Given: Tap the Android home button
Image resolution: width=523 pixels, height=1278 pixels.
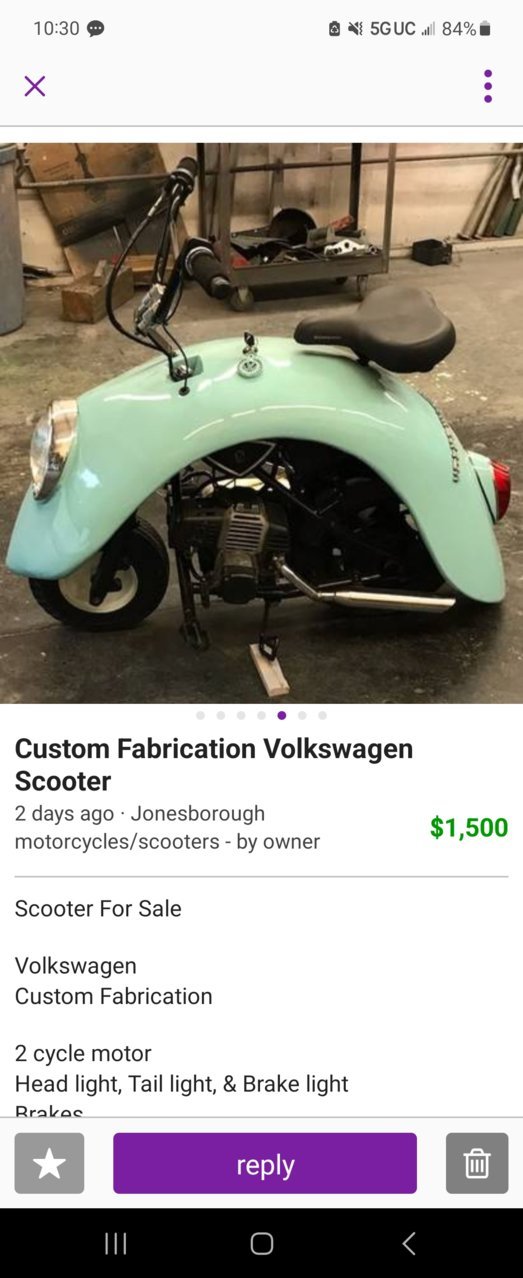Looking at the screenshot, I should (262, 1243).
